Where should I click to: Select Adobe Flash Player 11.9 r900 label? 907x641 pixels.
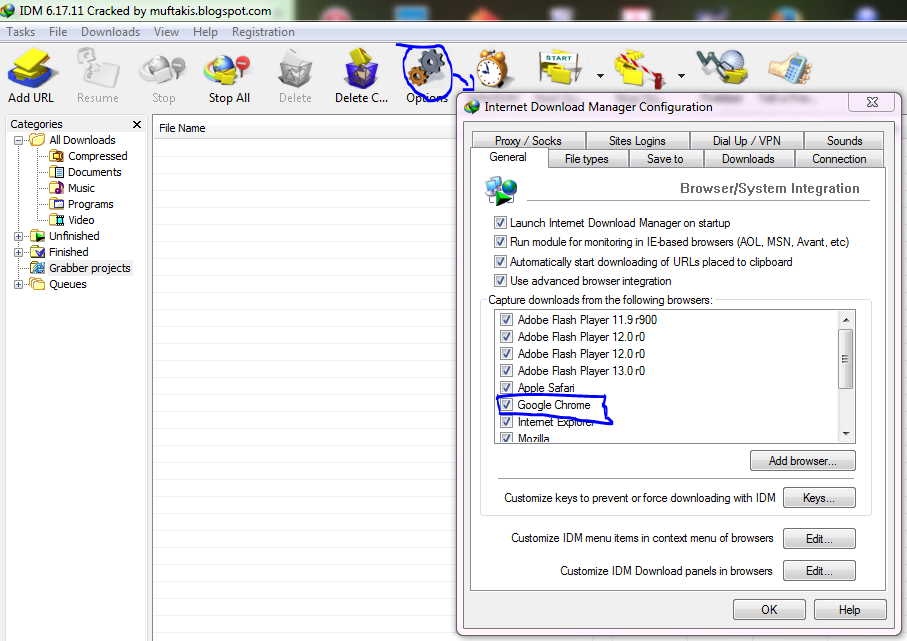tap(587, 319)
